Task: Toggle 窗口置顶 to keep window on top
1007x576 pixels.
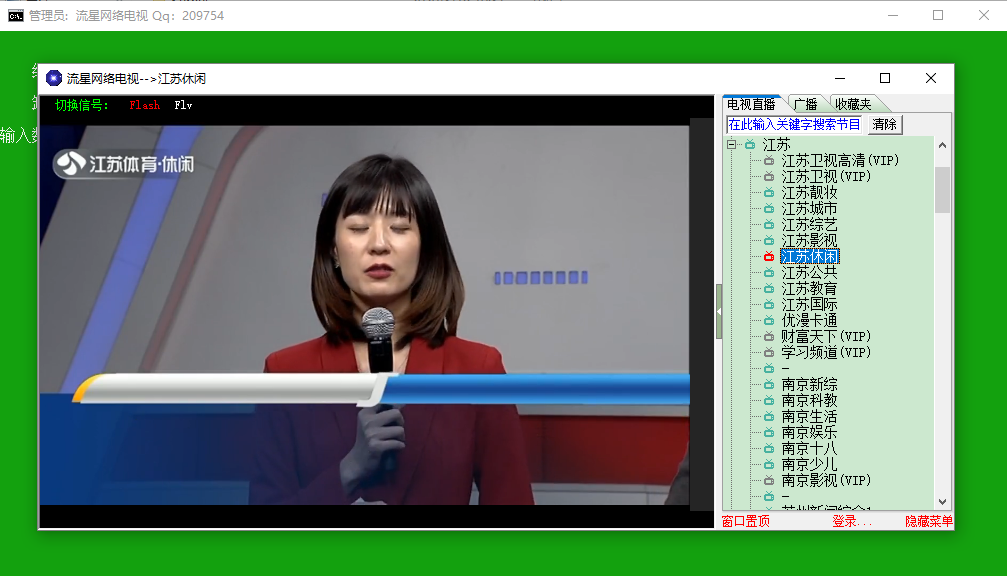Action: click(744, 521)
